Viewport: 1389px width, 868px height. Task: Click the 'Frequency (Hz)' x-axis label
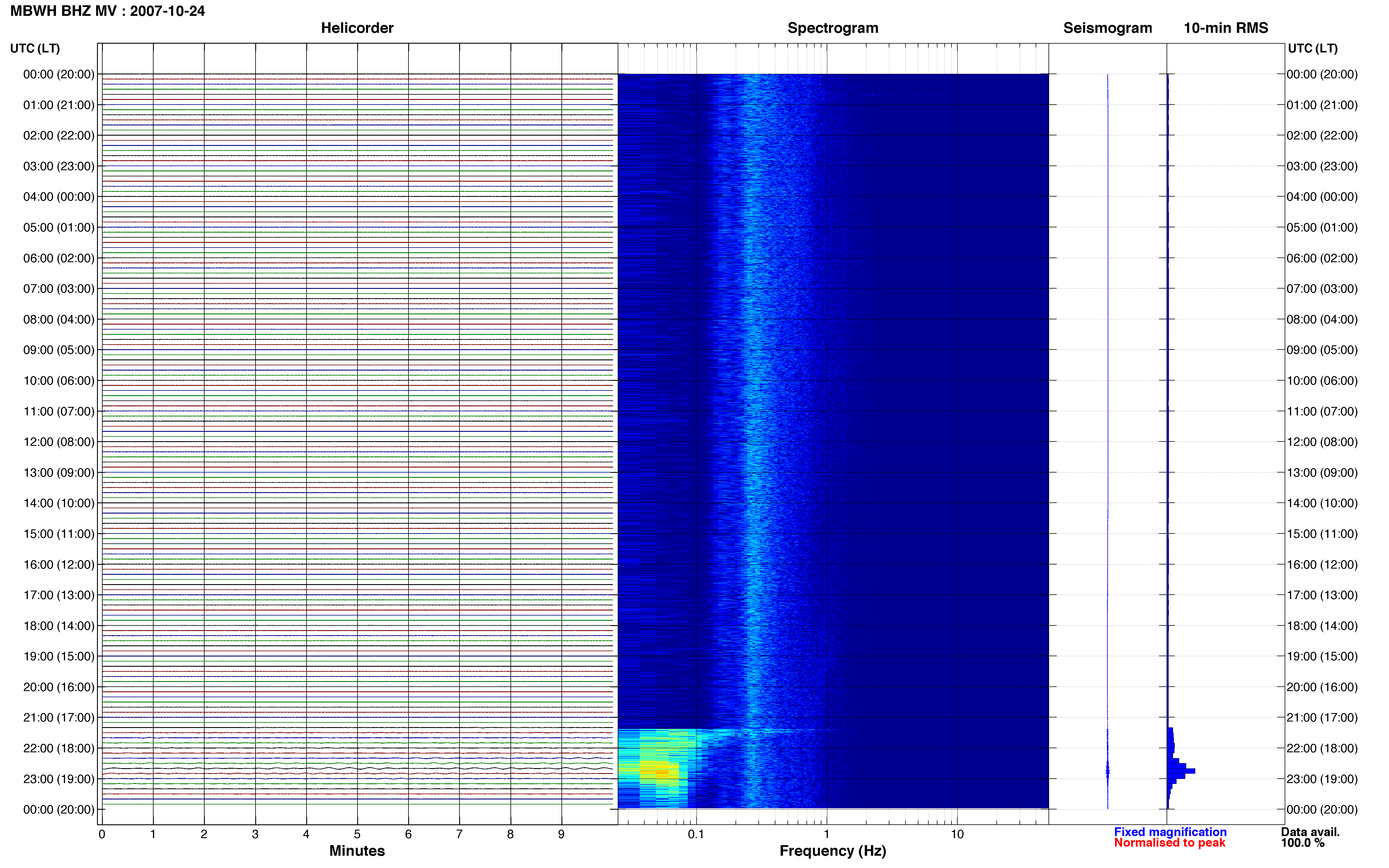[833, 851]
